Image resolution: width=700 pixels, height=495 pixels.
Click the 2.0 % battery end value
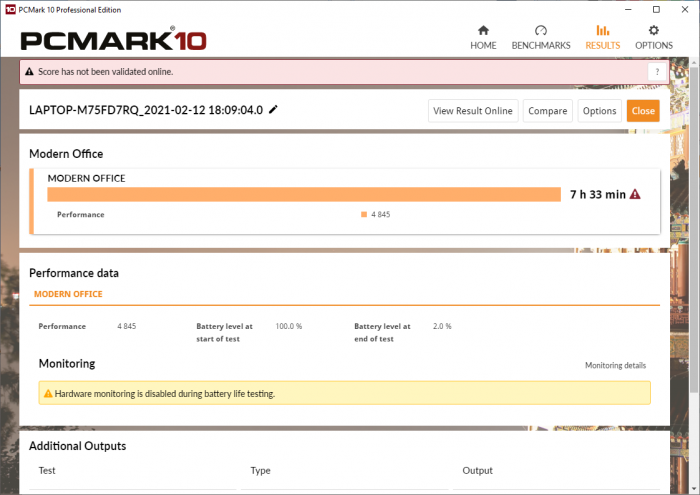pos(442,326)
